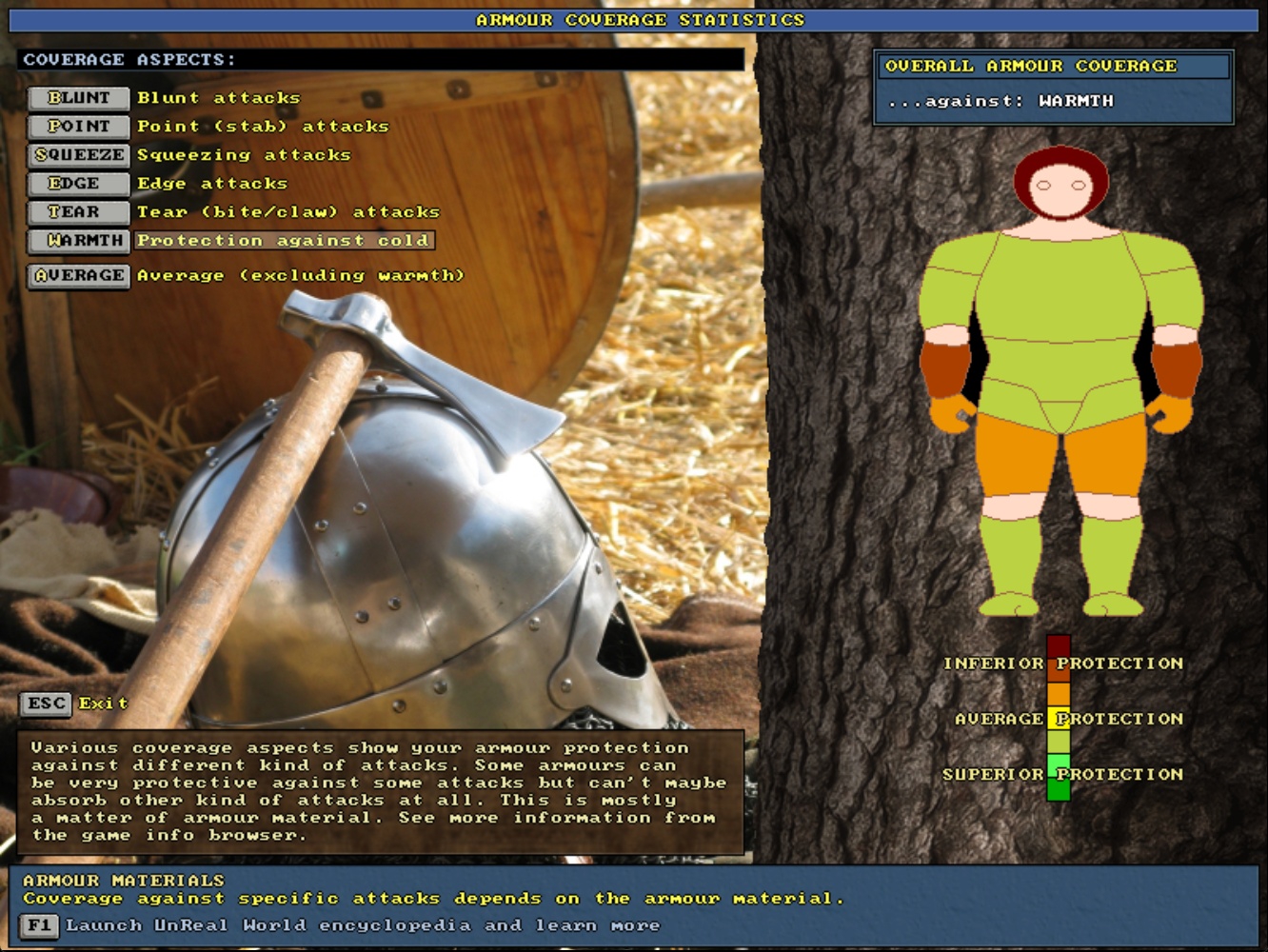Select the POINT coverage aspect button
The height and width of the screenshot is (952, 1268).
78,127
